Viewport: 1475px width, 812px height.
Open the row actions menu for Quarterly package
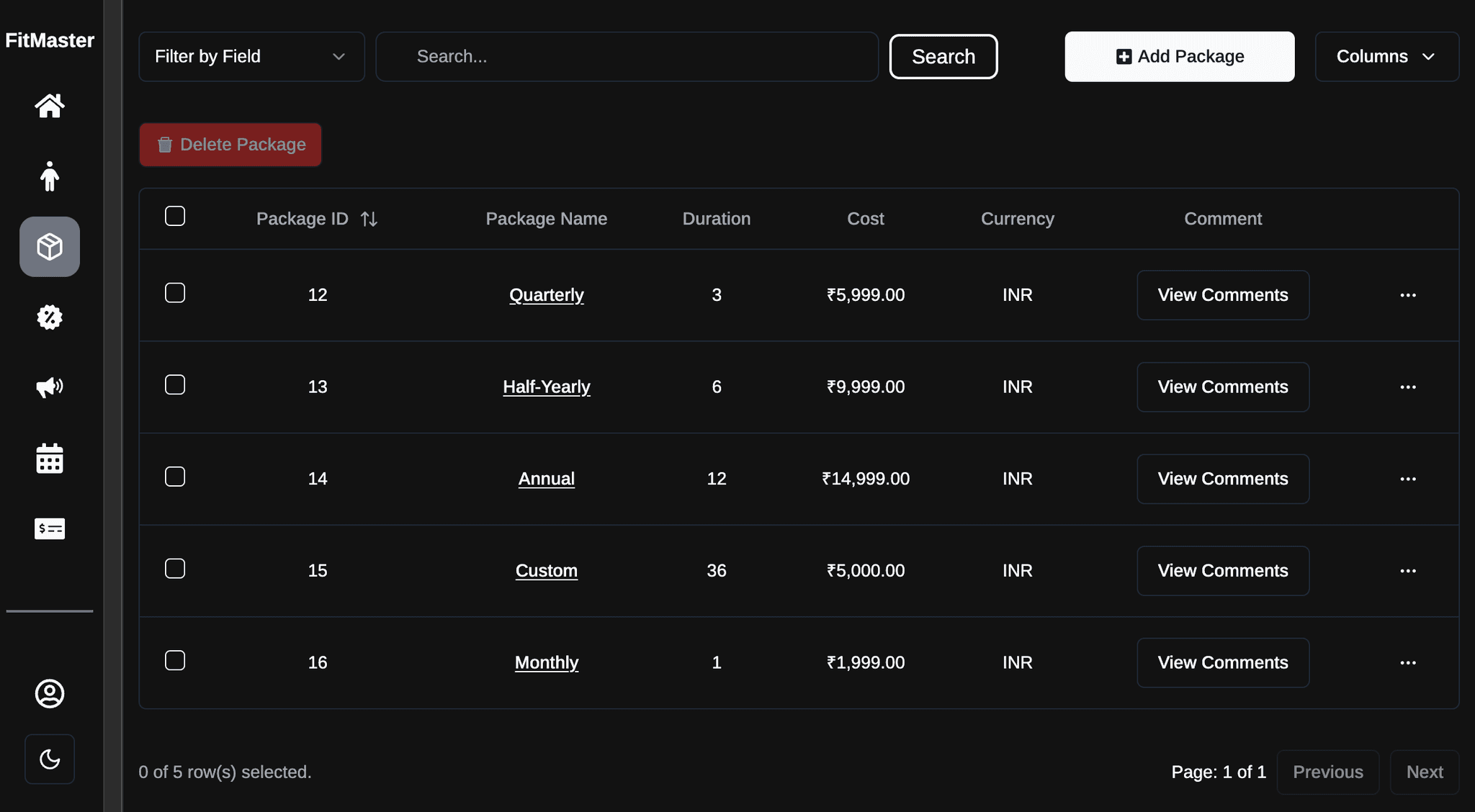click(1408, 294)
